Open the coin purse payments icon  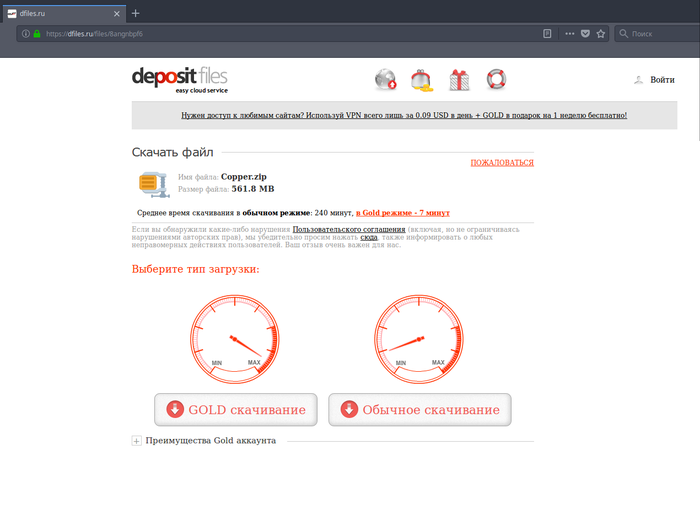[422, 80]
